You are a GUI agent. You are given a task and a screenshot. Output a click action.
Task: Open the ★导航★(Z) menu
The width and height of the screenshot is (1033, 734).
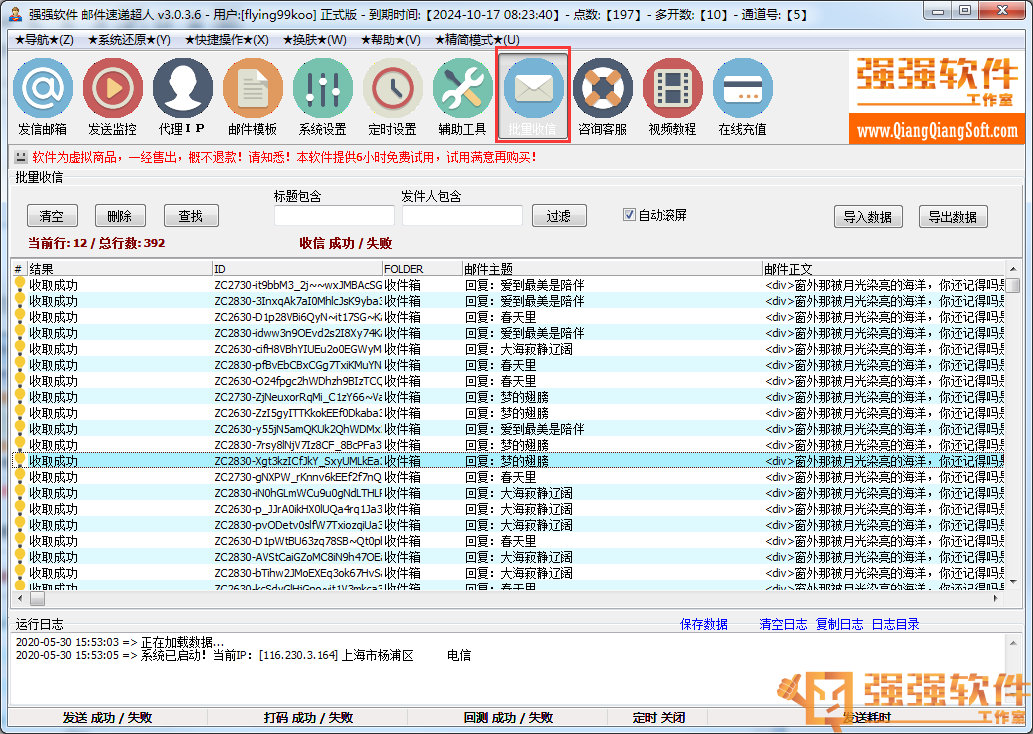[x=44, y=40]
